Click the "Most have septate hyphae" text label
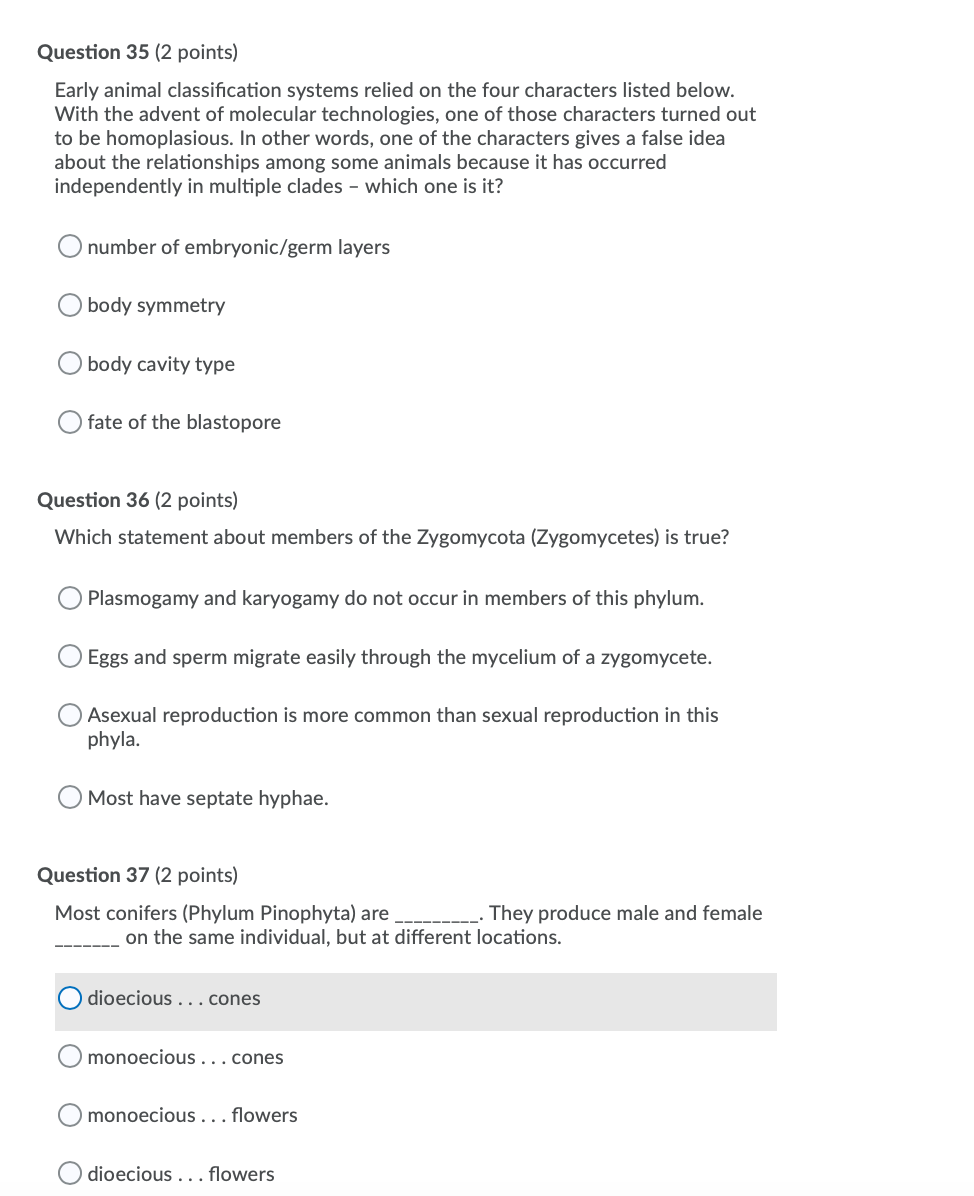974x1196 pixels. 193,797
